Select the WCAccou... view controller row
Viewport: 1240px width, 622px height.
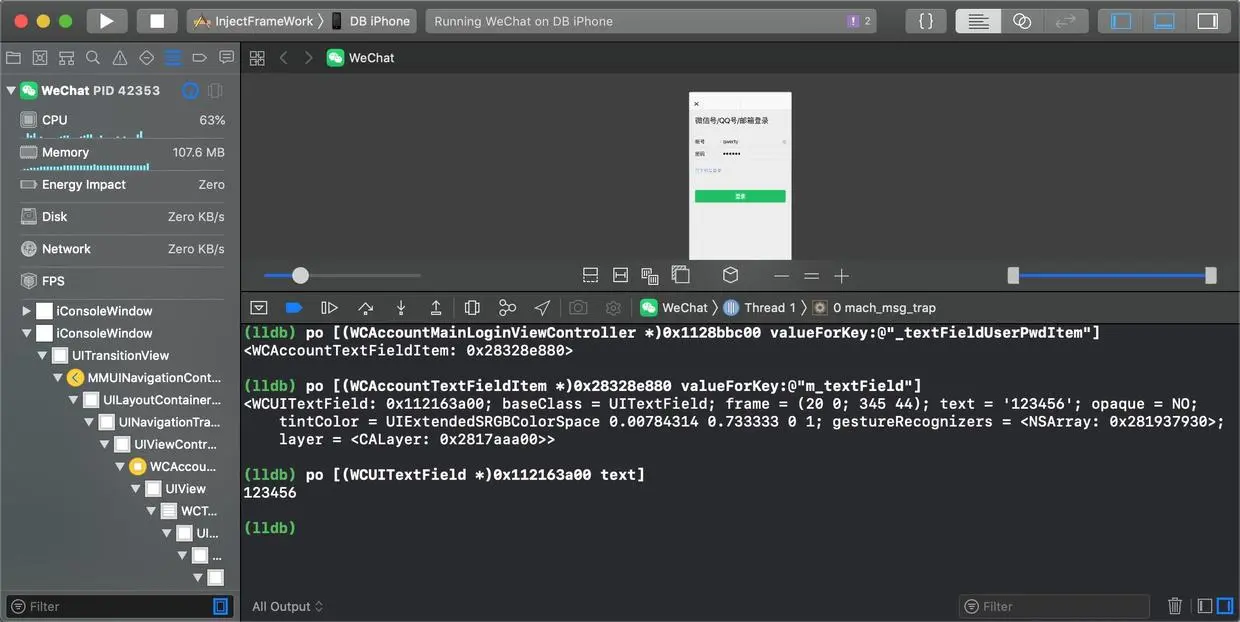point(120,466)
